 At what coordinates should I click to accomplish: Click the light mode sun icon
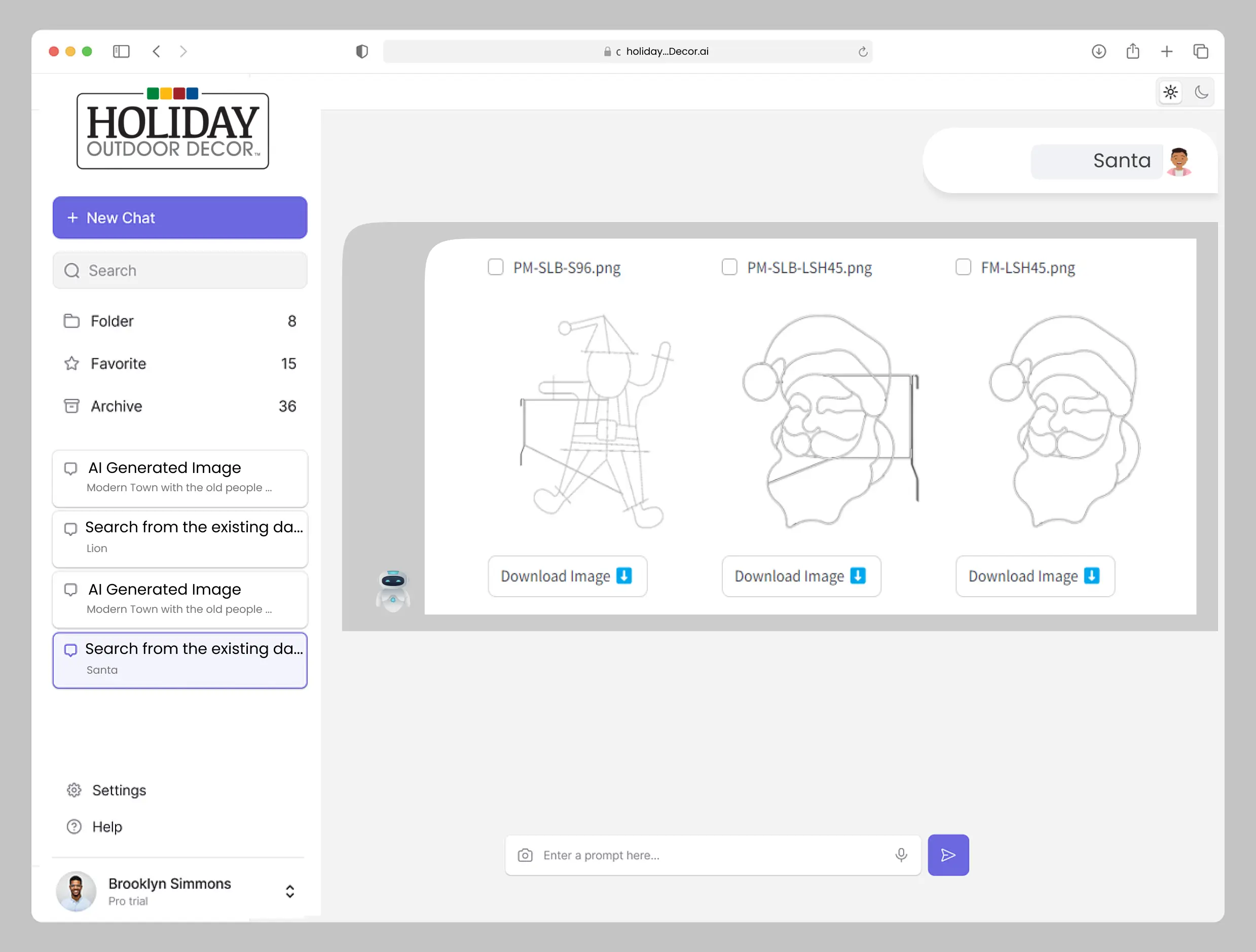pos(1171,92)
